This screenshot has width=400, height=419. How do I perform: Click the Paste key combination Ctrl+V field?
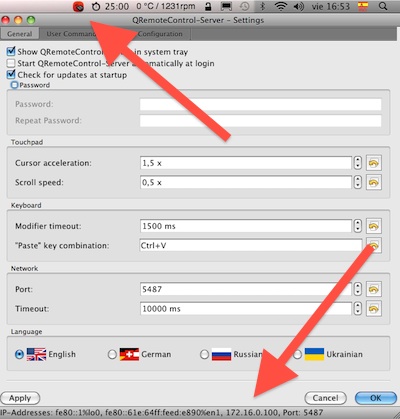251,246
